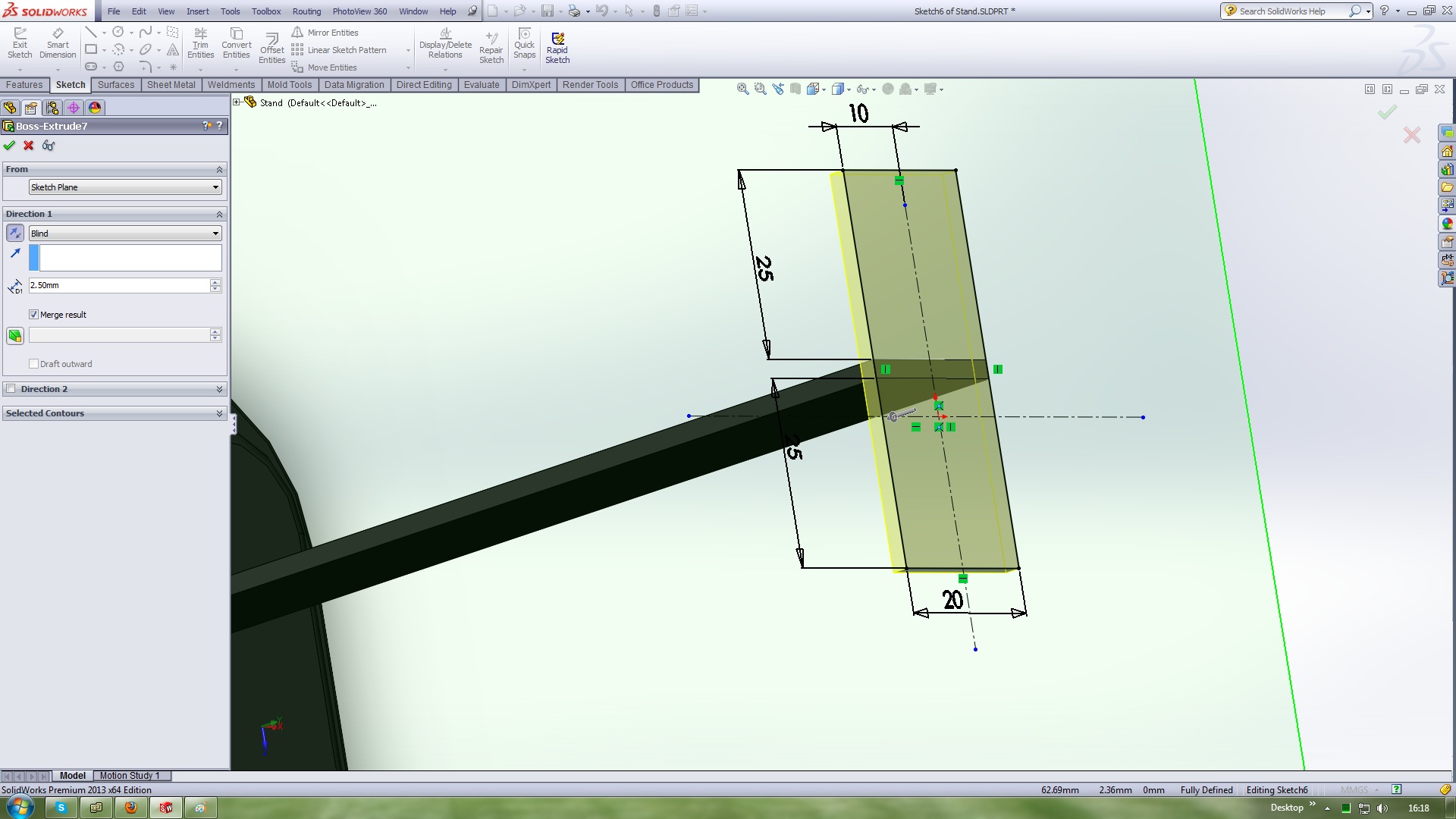The width and height of the screenshot is (1456, 819).
Task: Click Move Entities tool
Action: (x=324, y=67)
